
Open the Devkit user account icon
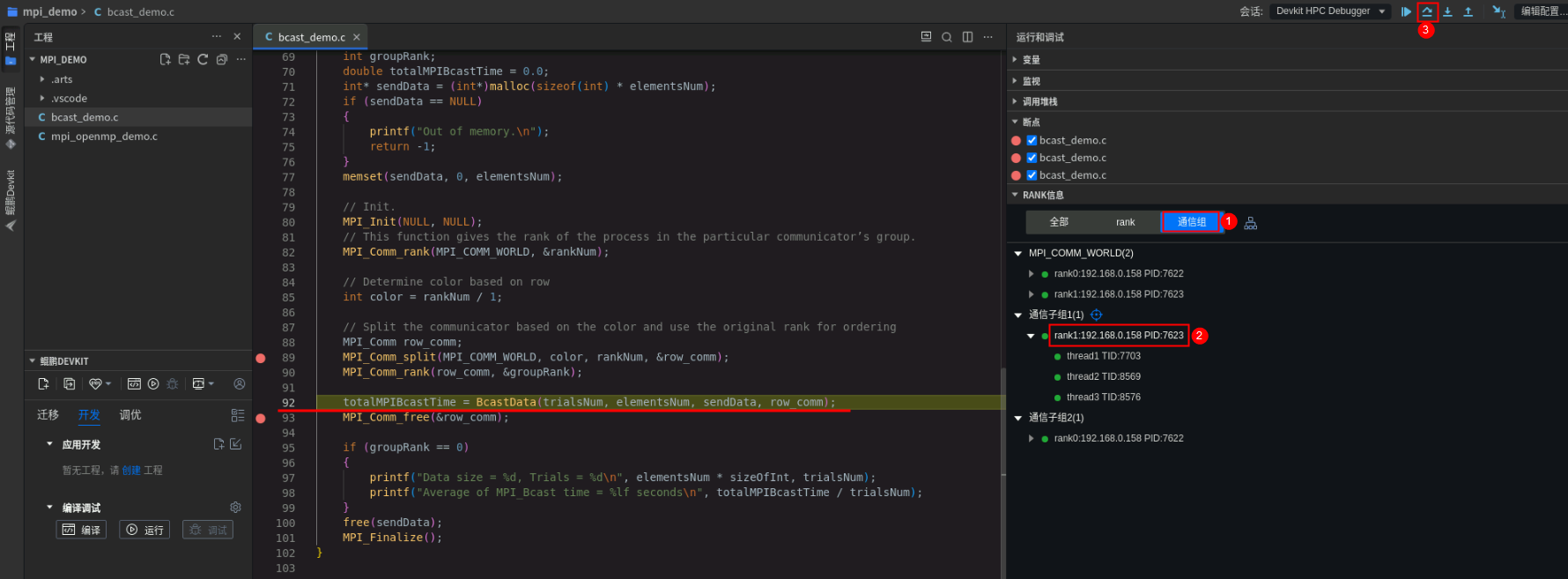click(239, 384)
